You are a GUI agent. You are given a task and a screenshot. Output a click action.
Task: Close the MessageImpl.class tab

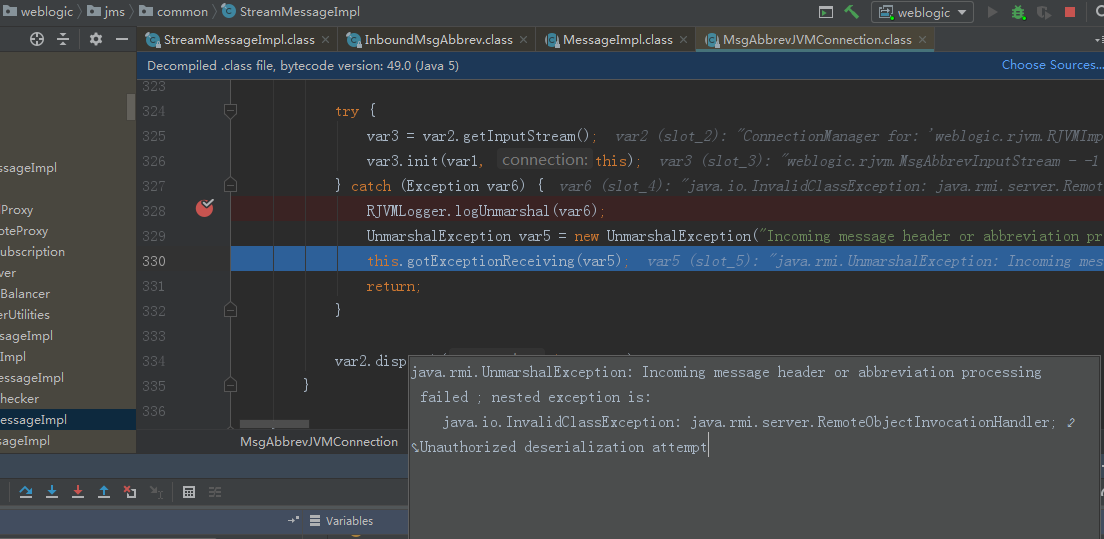pyautogui.click(x=684, y=40)
